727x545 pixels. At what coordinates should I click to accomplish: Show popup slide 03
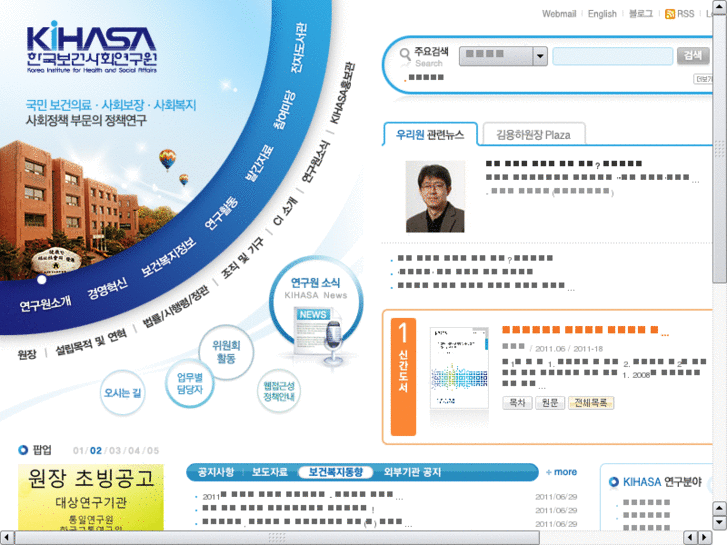pyautogui.click(x=115, y=450)
